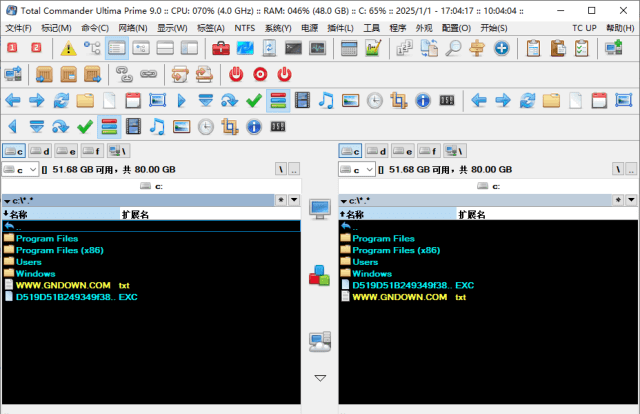The width and height of the screenshot is (640, 414).
Task: Open right panel directory hotlist star button
Action: pos(618,200)
